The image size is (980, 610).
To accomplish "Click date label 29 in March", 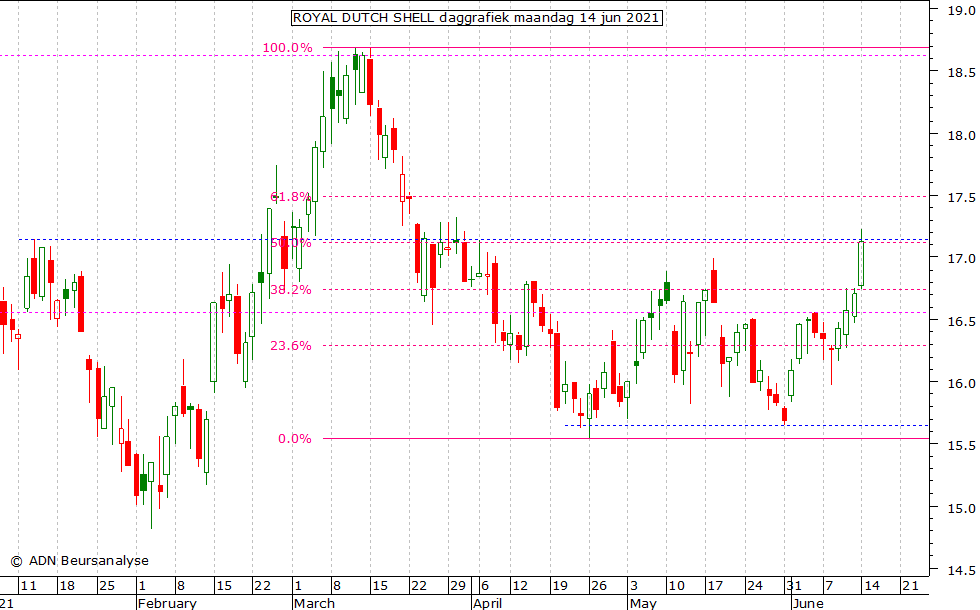I will [458, 586].
